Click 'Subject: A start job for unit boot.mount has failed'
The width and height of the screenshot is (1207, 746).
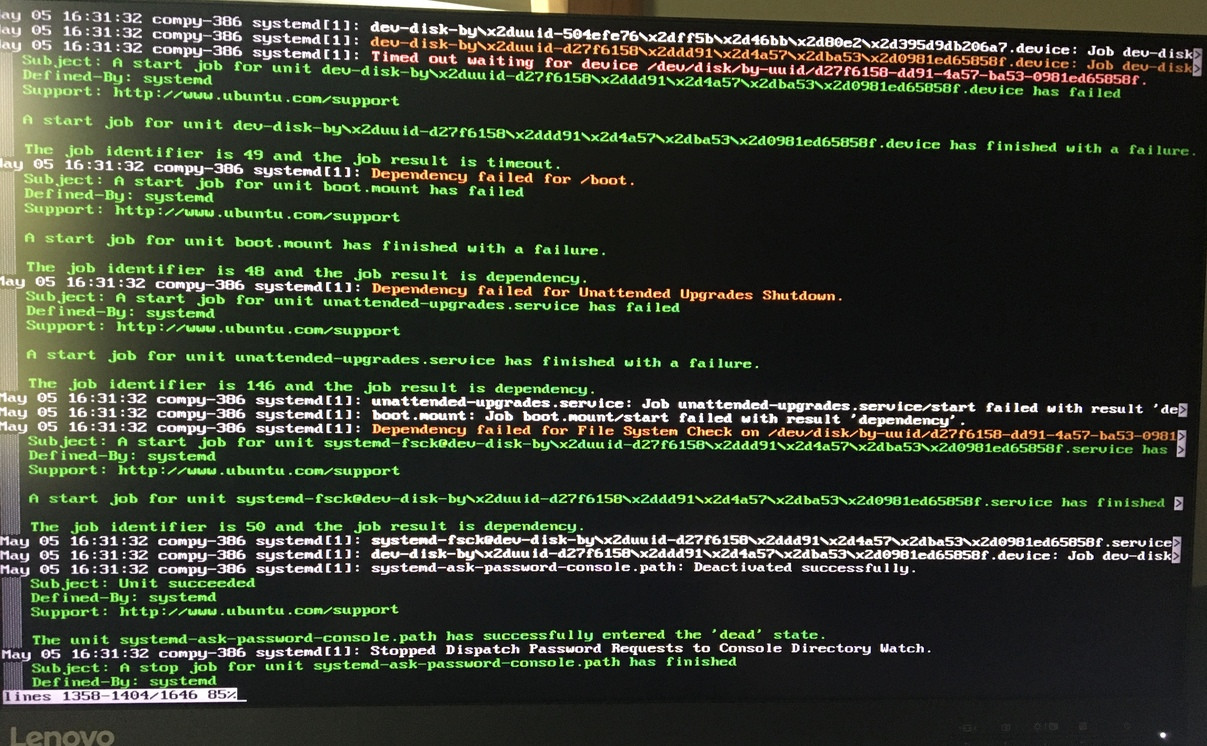(x=274, y=188)
